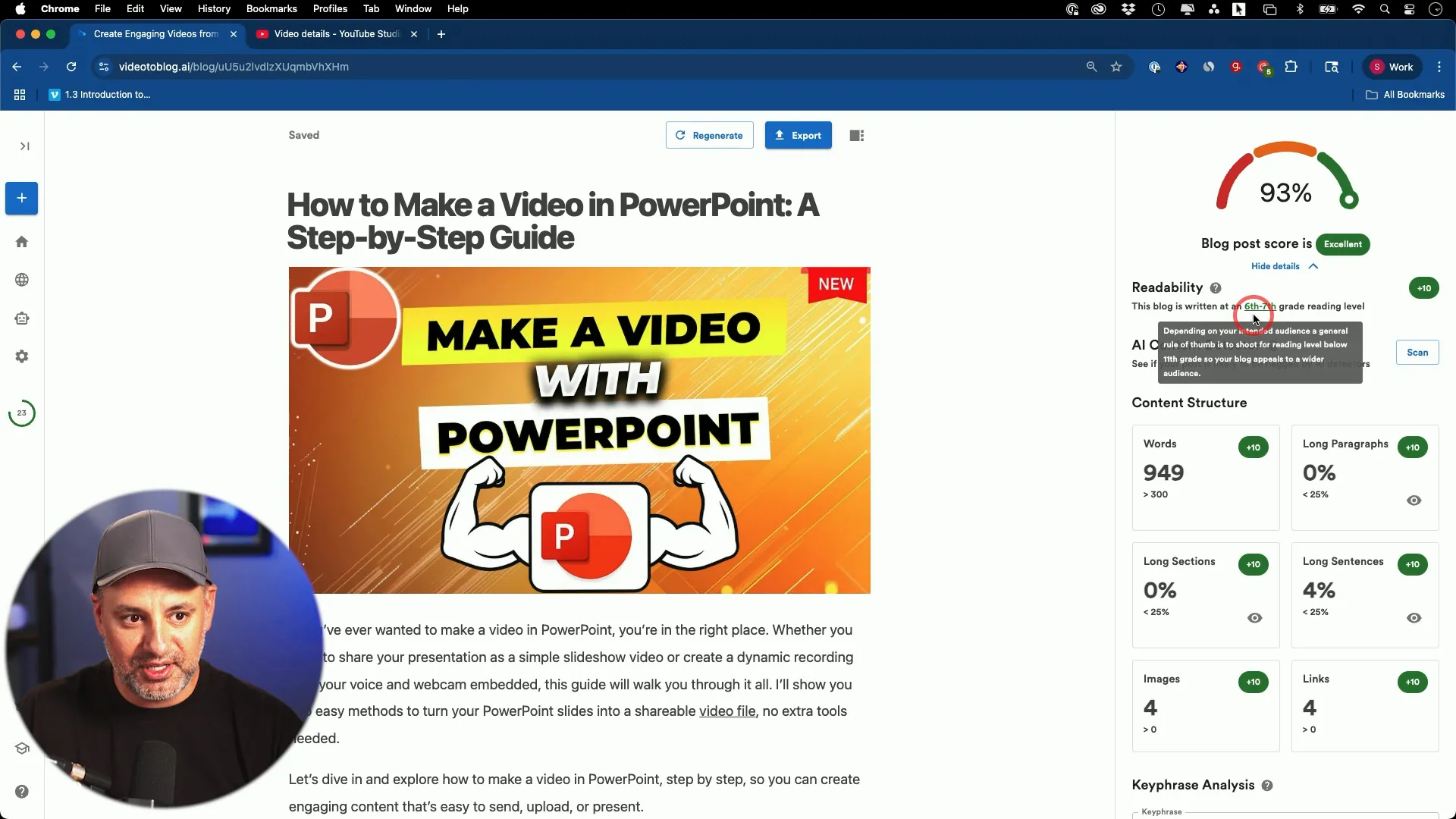Click the video file link in the paragraph
Viewport: 1456px width, 819px height.
727,711
